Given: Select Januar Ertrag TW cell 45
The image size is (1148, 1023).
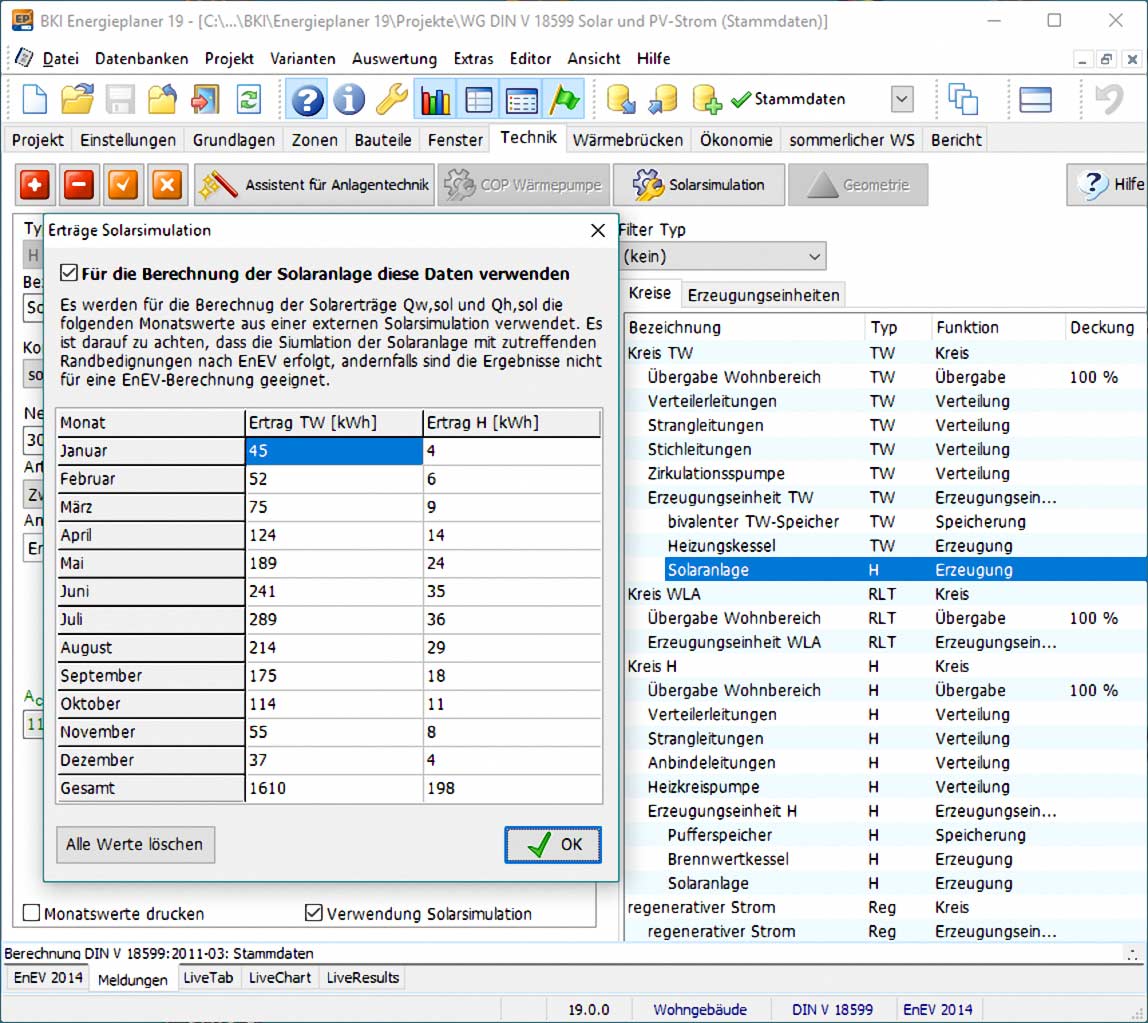Looking at the screenshot, I should point(334,450).
